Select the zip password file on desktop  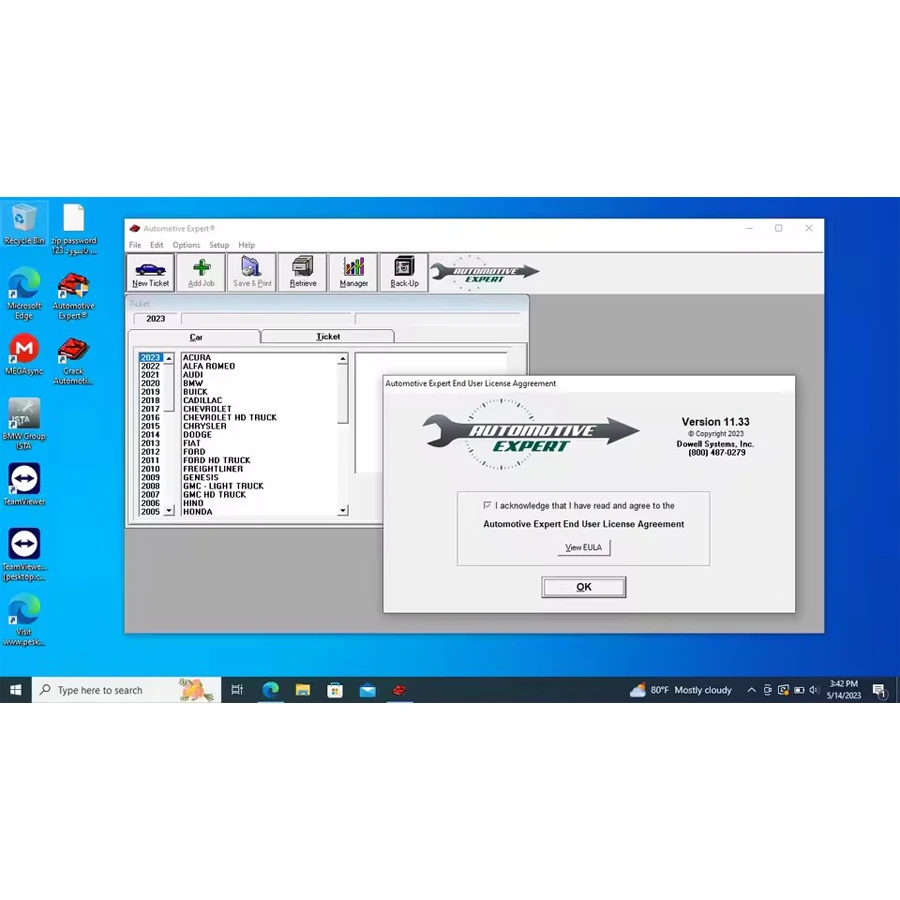tap(74, 229)
